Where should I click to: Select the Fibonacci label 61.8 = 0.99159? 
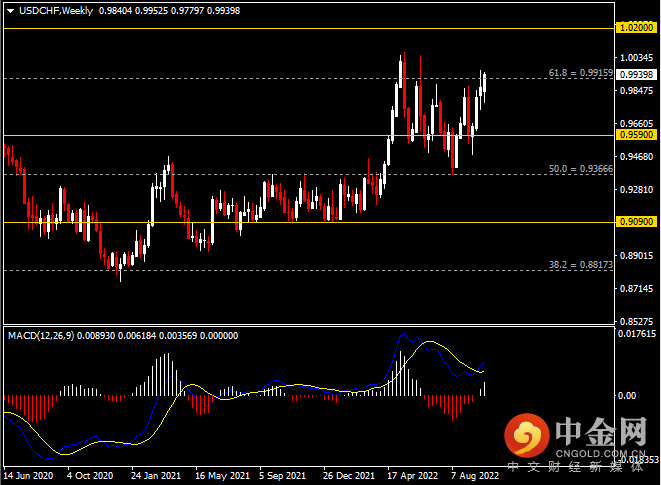coord(580,73)
